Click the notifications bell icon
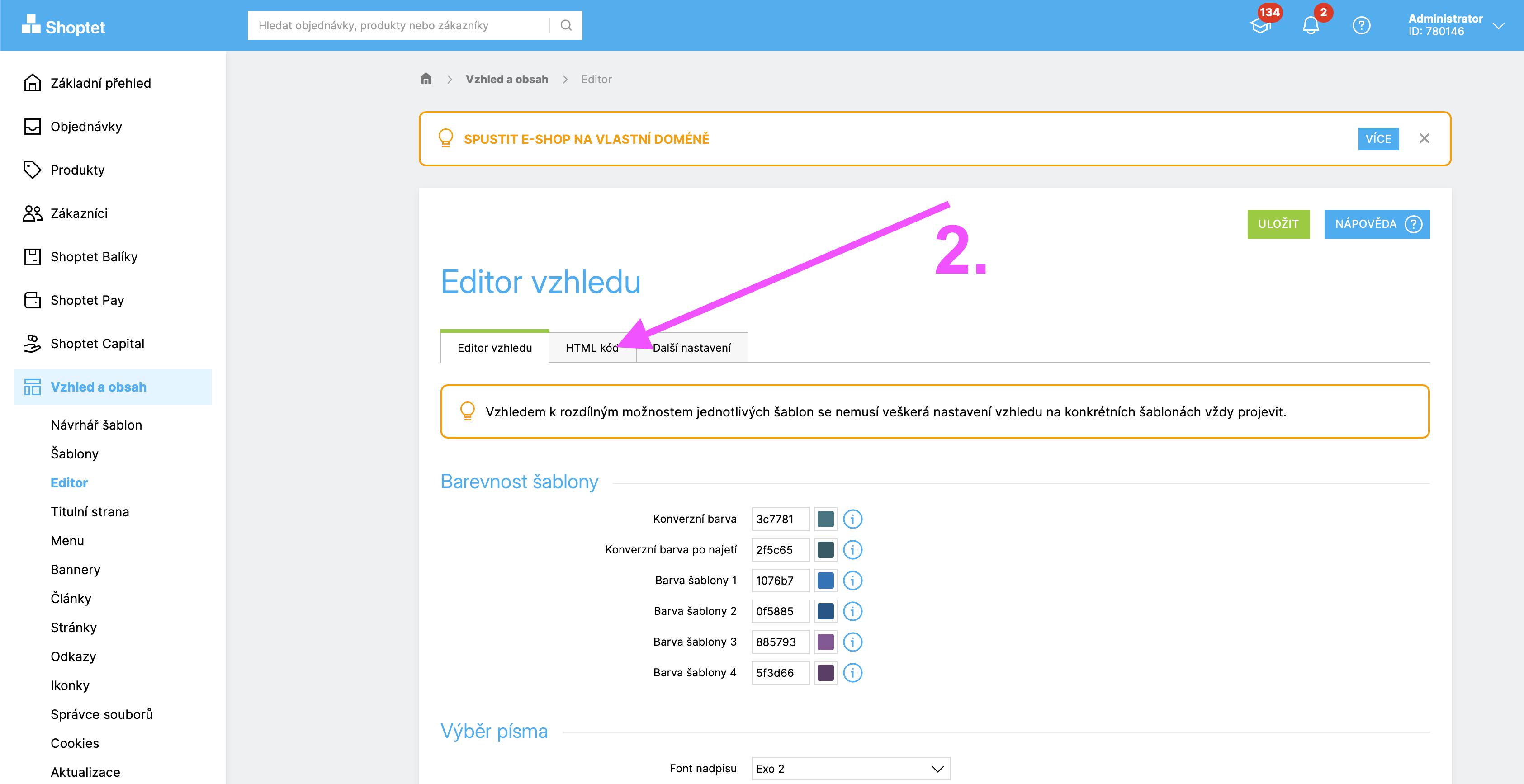1524x784 pixels. [1311, 25]
